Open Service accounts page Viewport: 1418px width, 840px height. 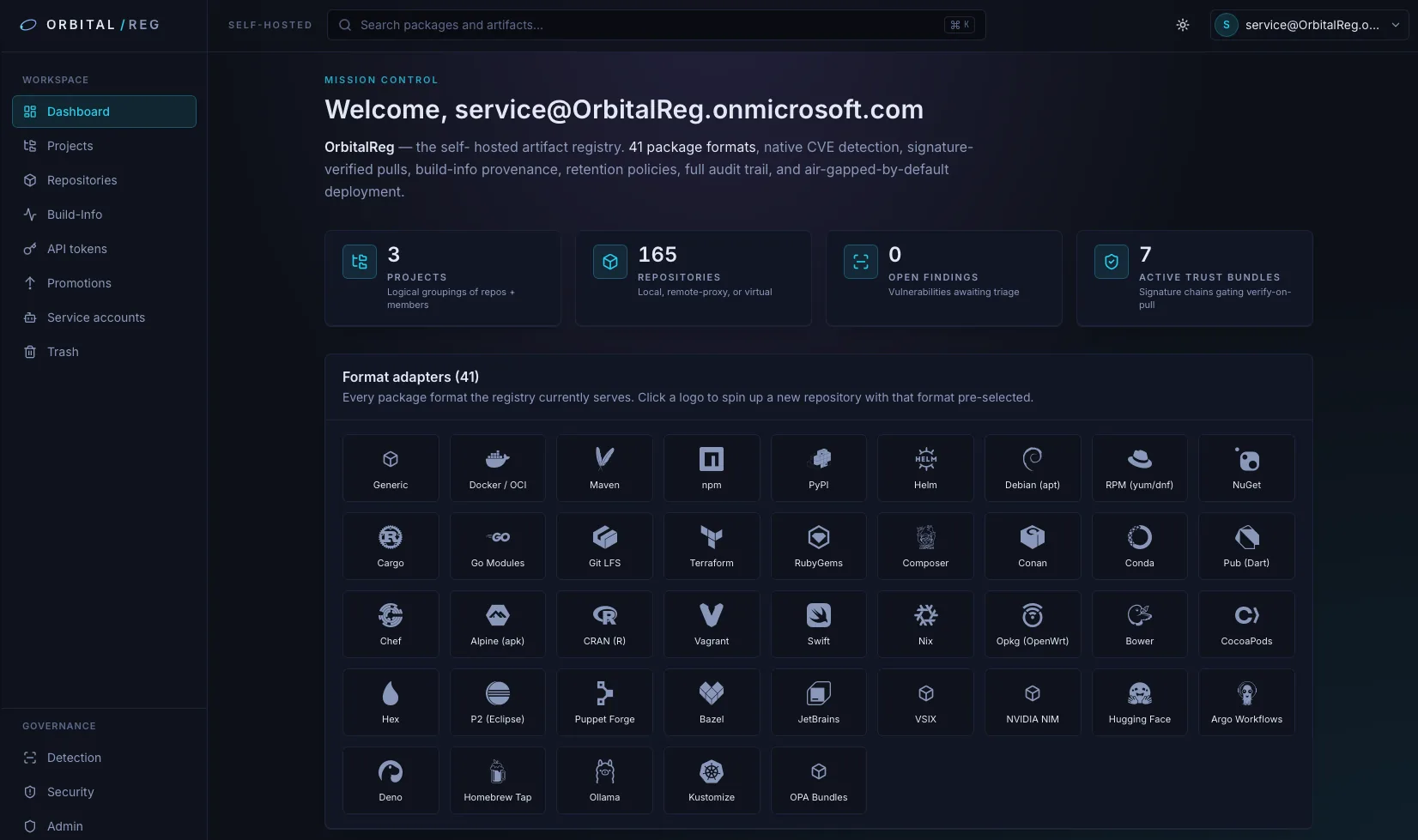click(x=104, y=317)
